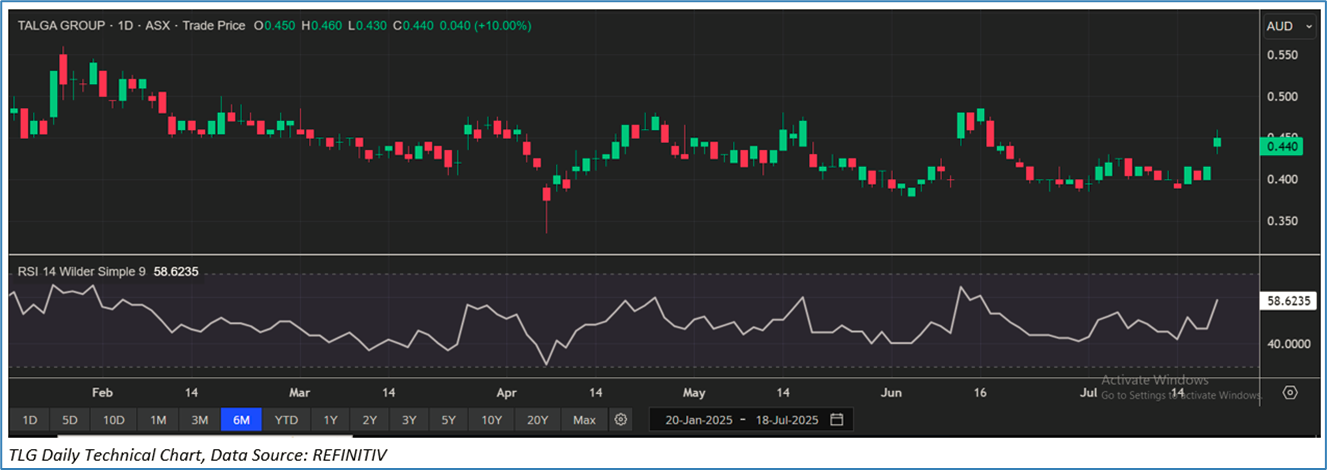Screen dimensions: 1327x470
Task: Click the green 0.440 price tag
Action: pos(1281,146)
